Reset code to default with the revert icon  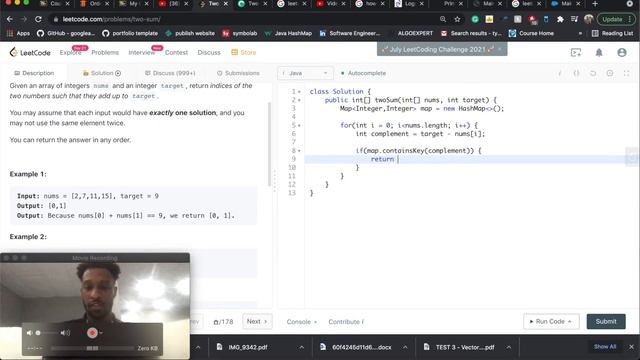point(593,73)
